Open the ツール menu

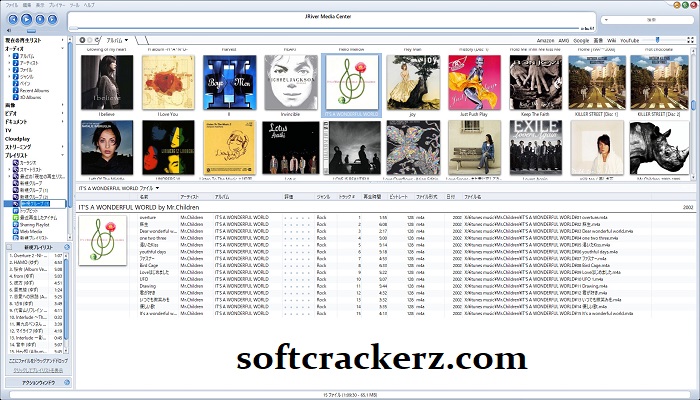click(75, 5)
